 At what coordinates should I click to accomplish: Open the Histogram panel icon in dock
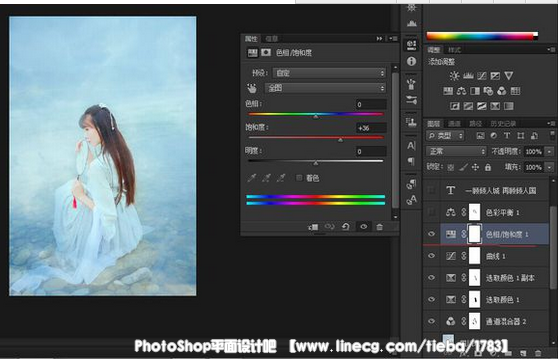coord(411,23)
